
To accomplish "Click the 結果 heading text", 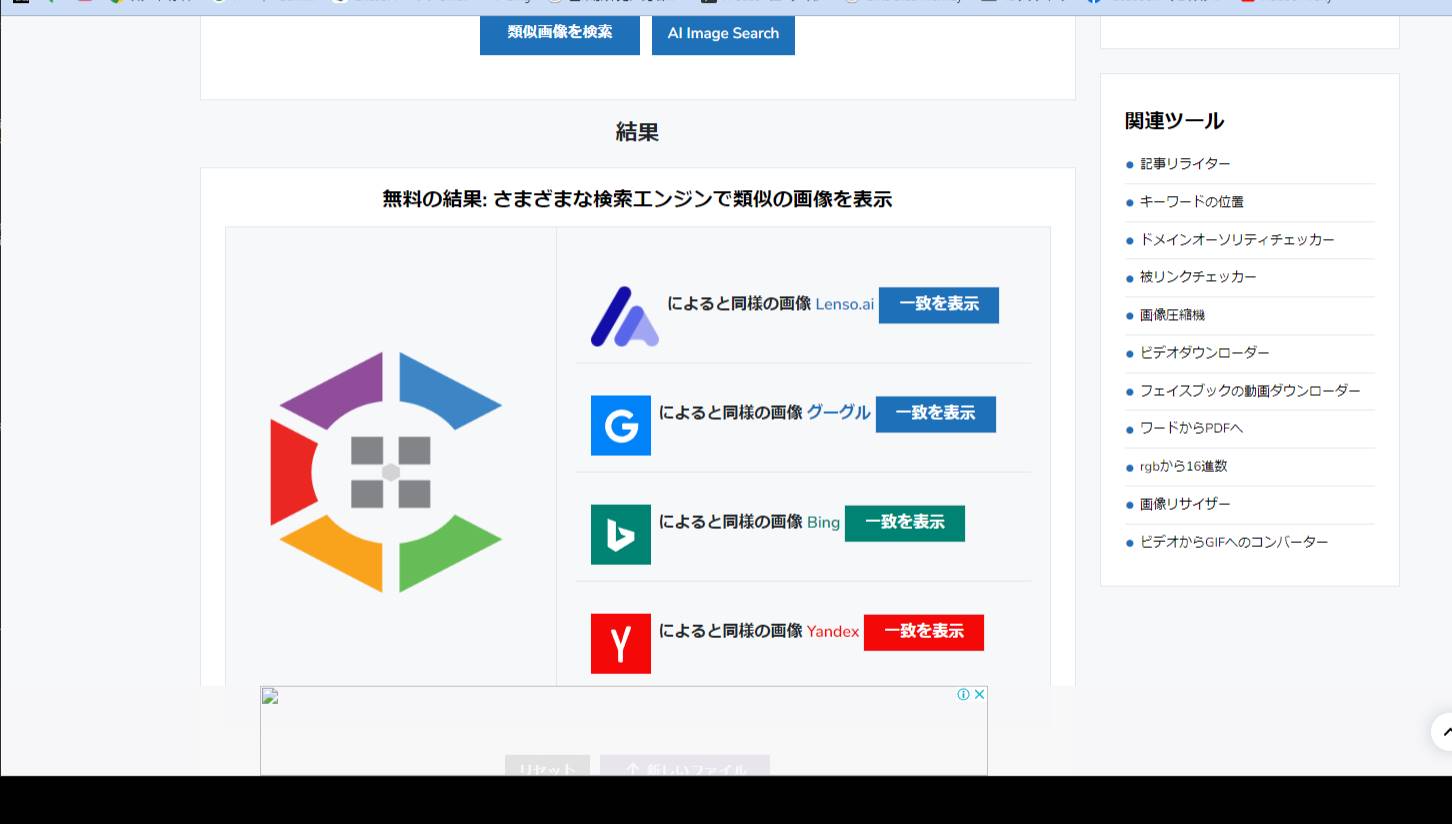I will point(637,132).
